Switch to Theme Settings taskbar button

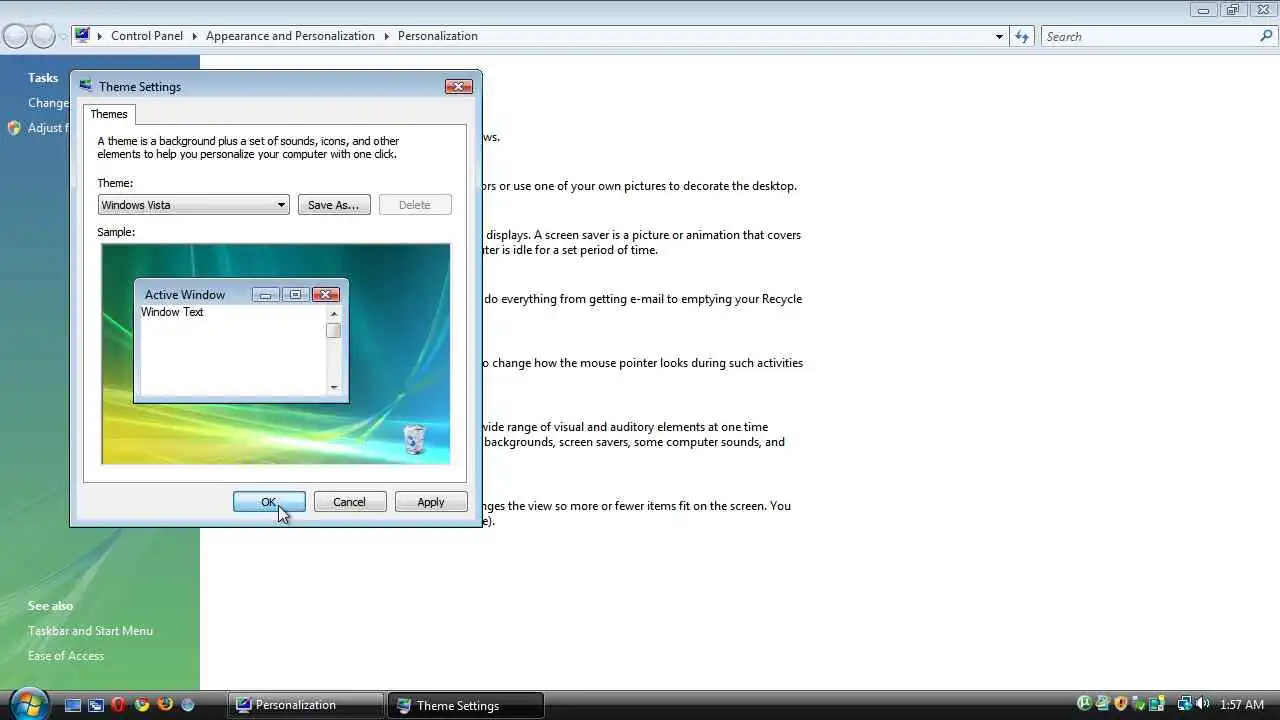click(x=466, y=705)
